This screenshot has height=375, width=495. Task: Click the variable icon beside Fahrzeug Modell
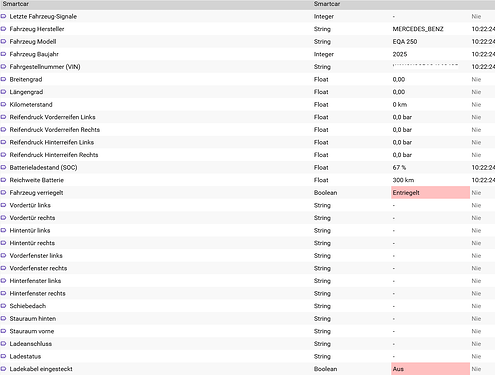(3, 41)
